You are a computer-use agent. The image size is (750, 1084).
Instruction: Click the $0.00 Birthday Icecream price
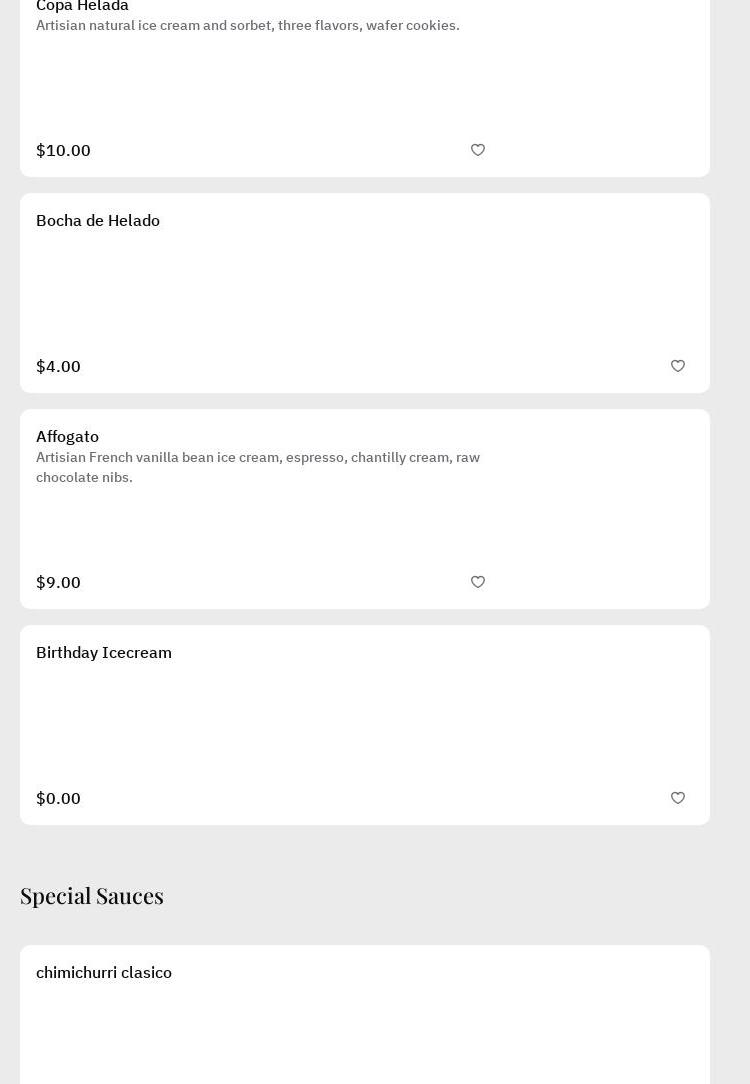click(58, 798)
